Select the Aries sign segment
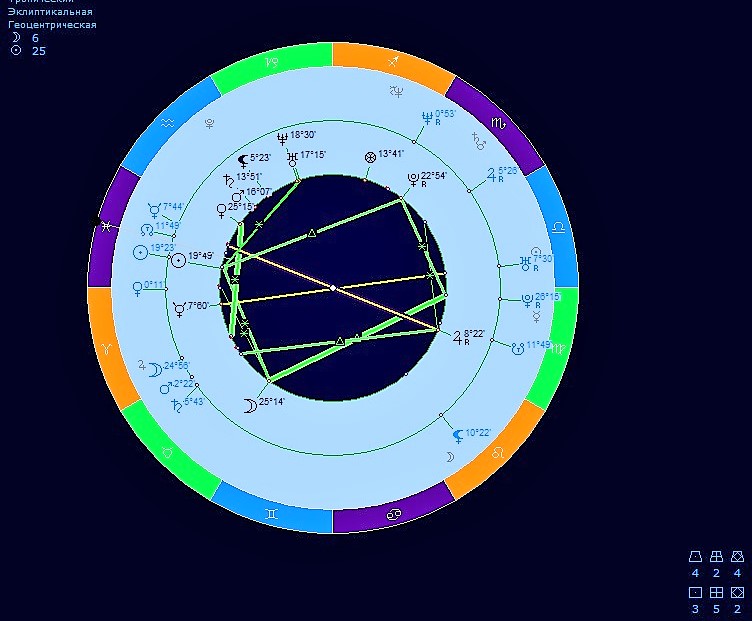Viewport: 752px width, 621px height. (106, 349)
